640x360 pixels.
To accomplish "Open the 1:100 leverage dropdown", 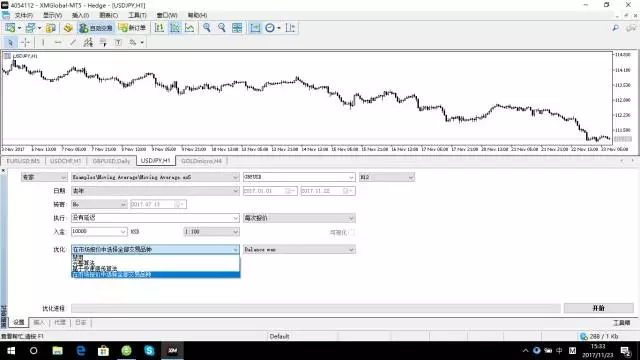I will (x=211, y=232).
